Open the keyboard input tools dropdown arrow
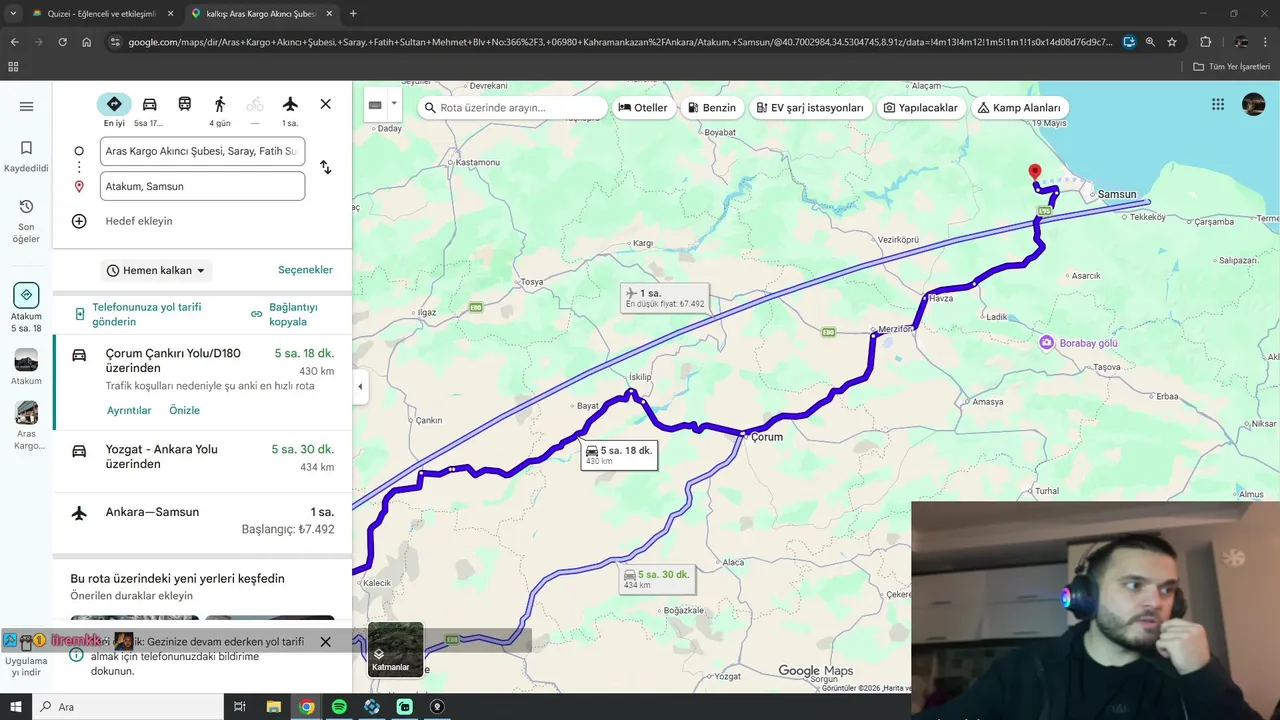This screenshot has width=1280, height=720. coord(394,103)
